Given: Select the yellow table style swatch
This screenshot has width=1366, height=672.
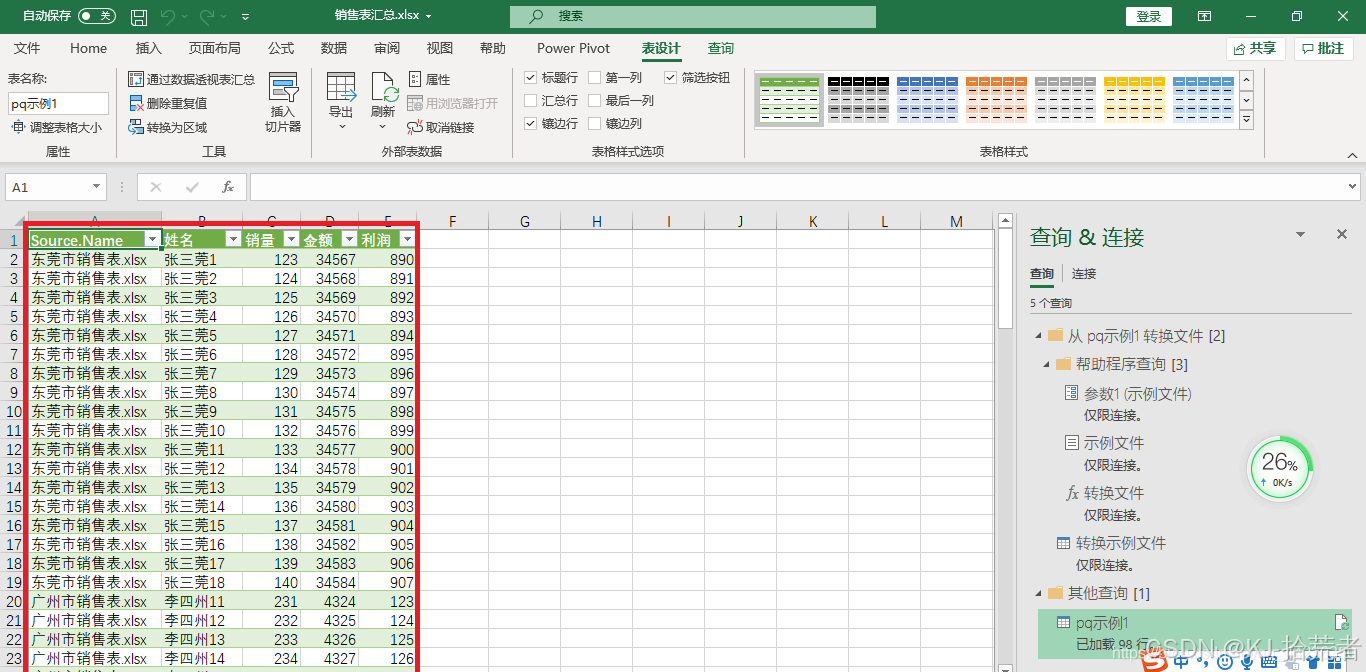Looking at the screenshot, I should tap(1134, 100).
